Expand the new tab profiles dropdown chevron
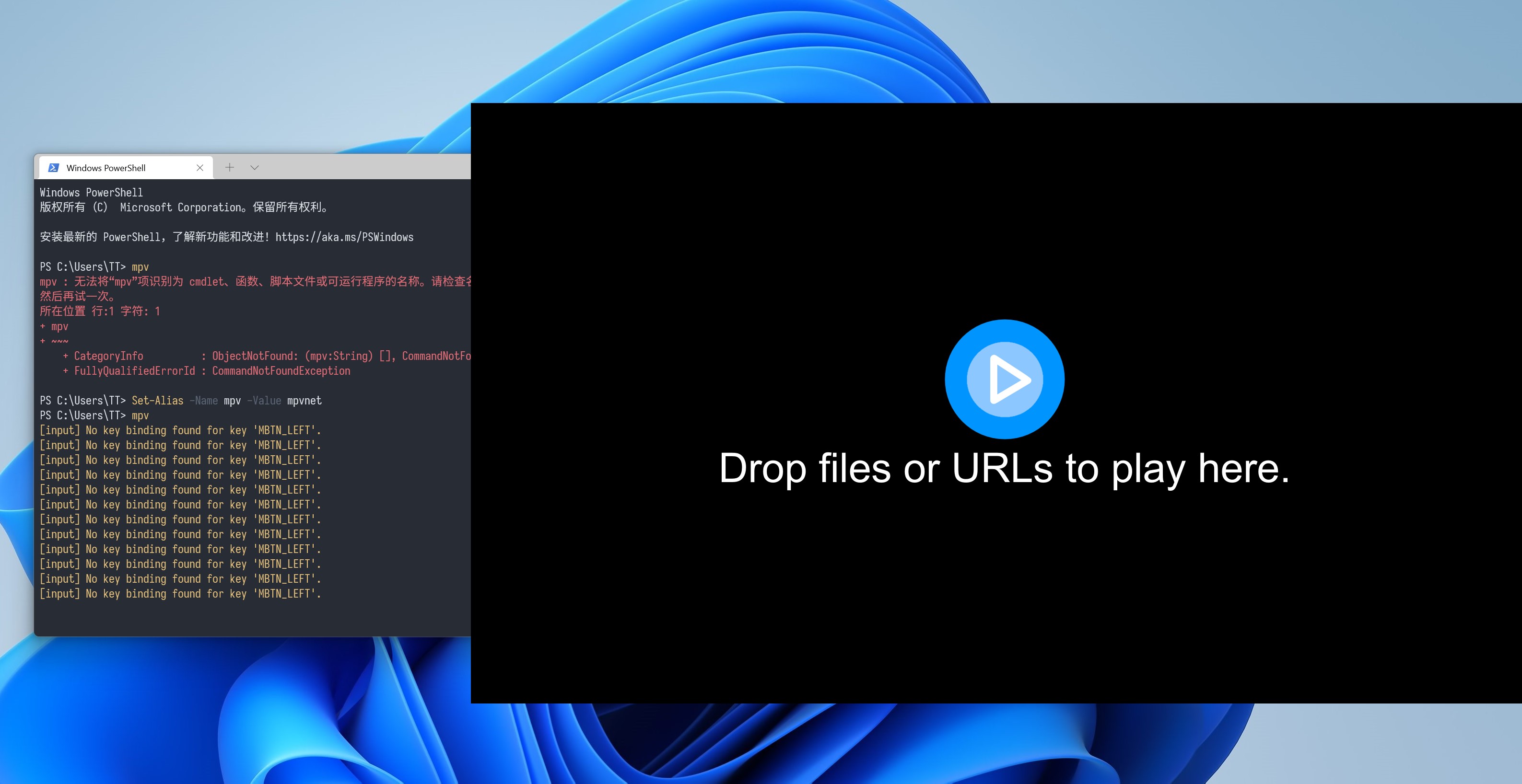Image resolution: width=1522 pixels, height=784 pixels. (x=255, y=168)
